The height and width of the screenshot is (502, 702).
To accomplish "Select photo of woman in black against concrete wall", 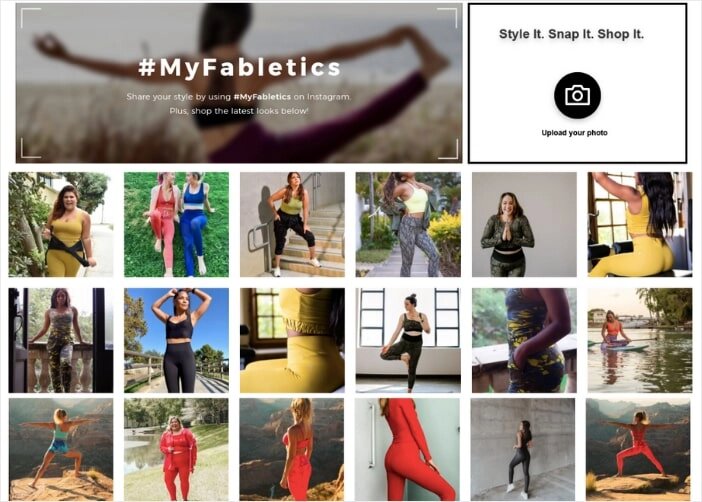I will click(x=523, y=450).
